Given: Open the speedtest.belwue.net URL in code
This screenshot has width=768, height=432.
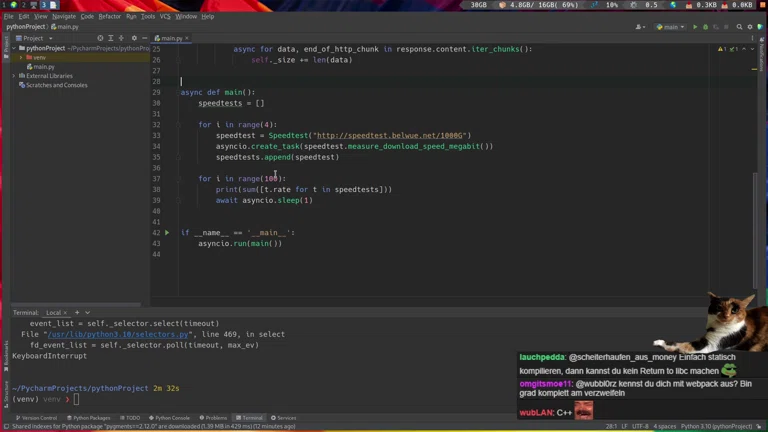Looking at the screenshot, I should tap(389, 136).
